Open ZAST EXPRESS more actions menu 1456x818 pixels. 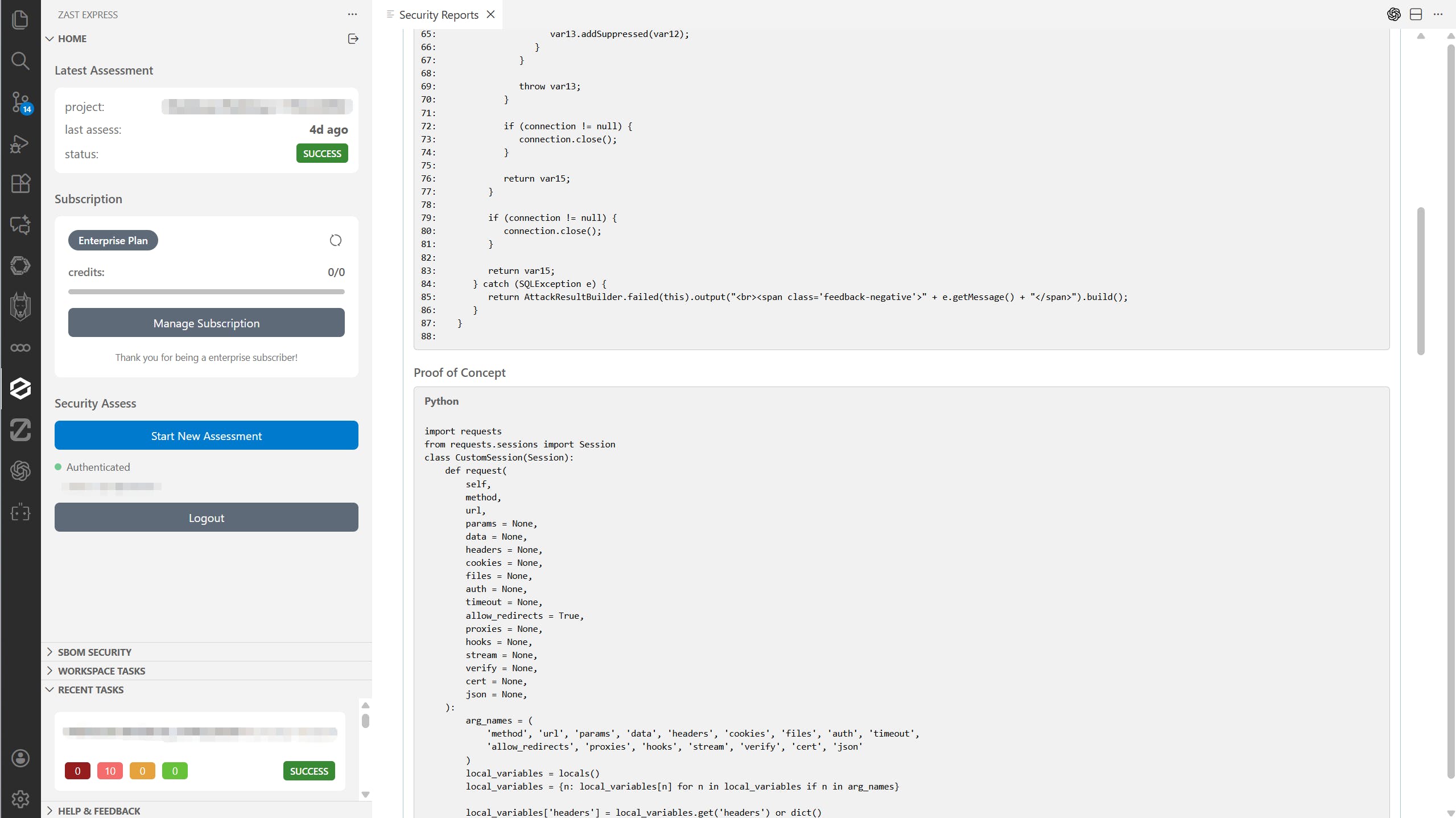(352, 14)
